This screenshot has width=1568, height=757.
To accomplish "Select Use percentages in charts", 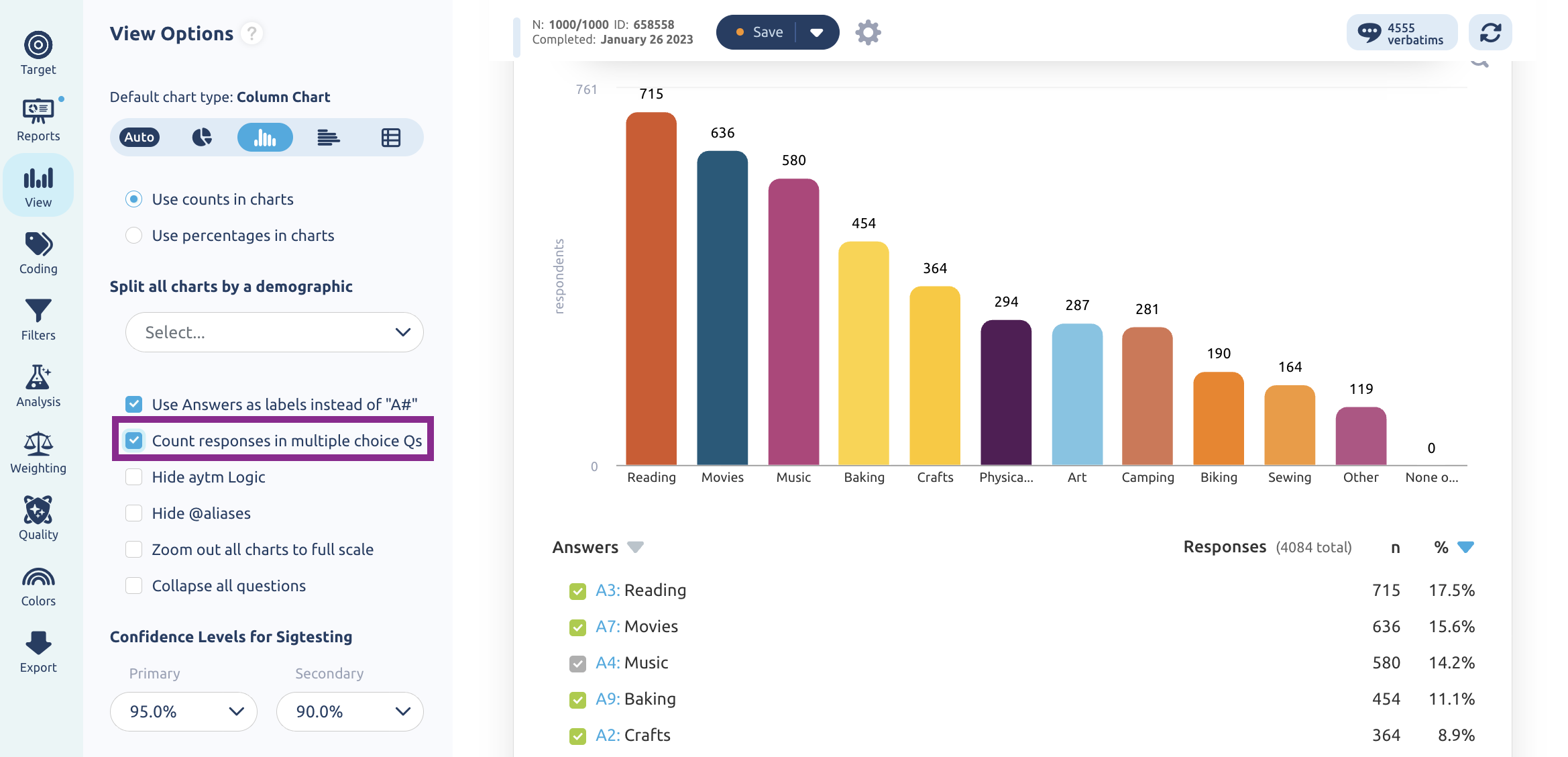I will [x=133, y=236].
